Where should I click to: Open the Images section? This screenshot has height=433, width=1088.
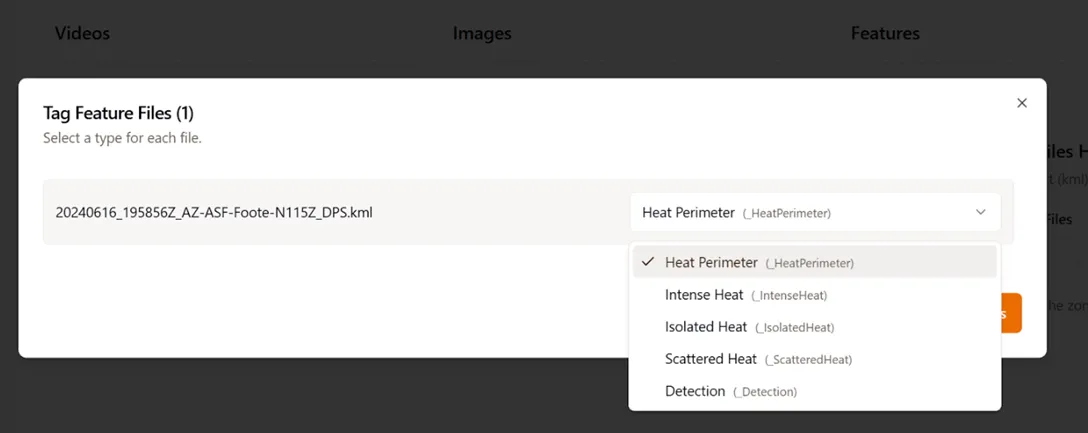[482, 33]
